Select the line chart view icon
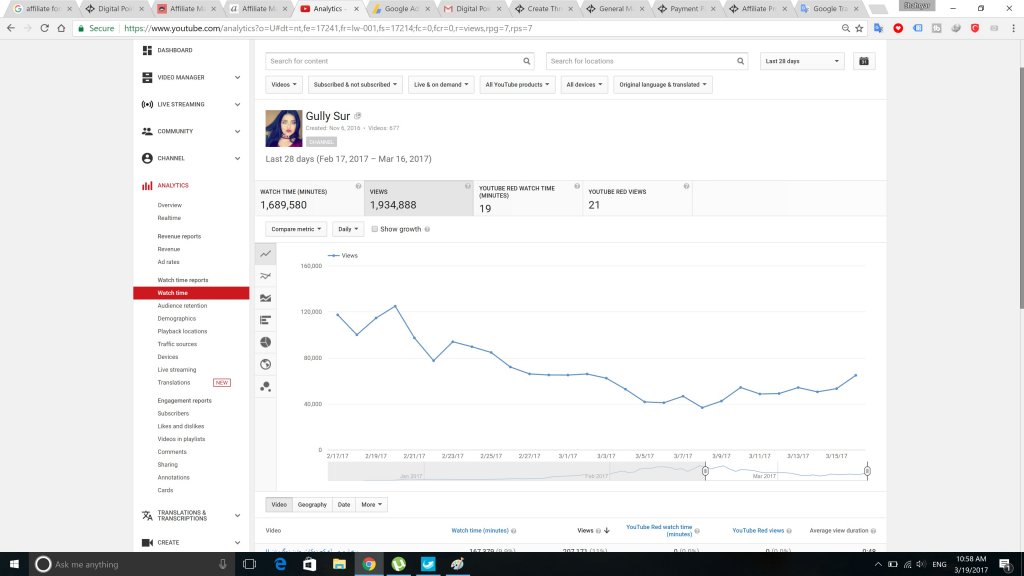The height and width of the screenshot is (576, 1024). [265, 254]
